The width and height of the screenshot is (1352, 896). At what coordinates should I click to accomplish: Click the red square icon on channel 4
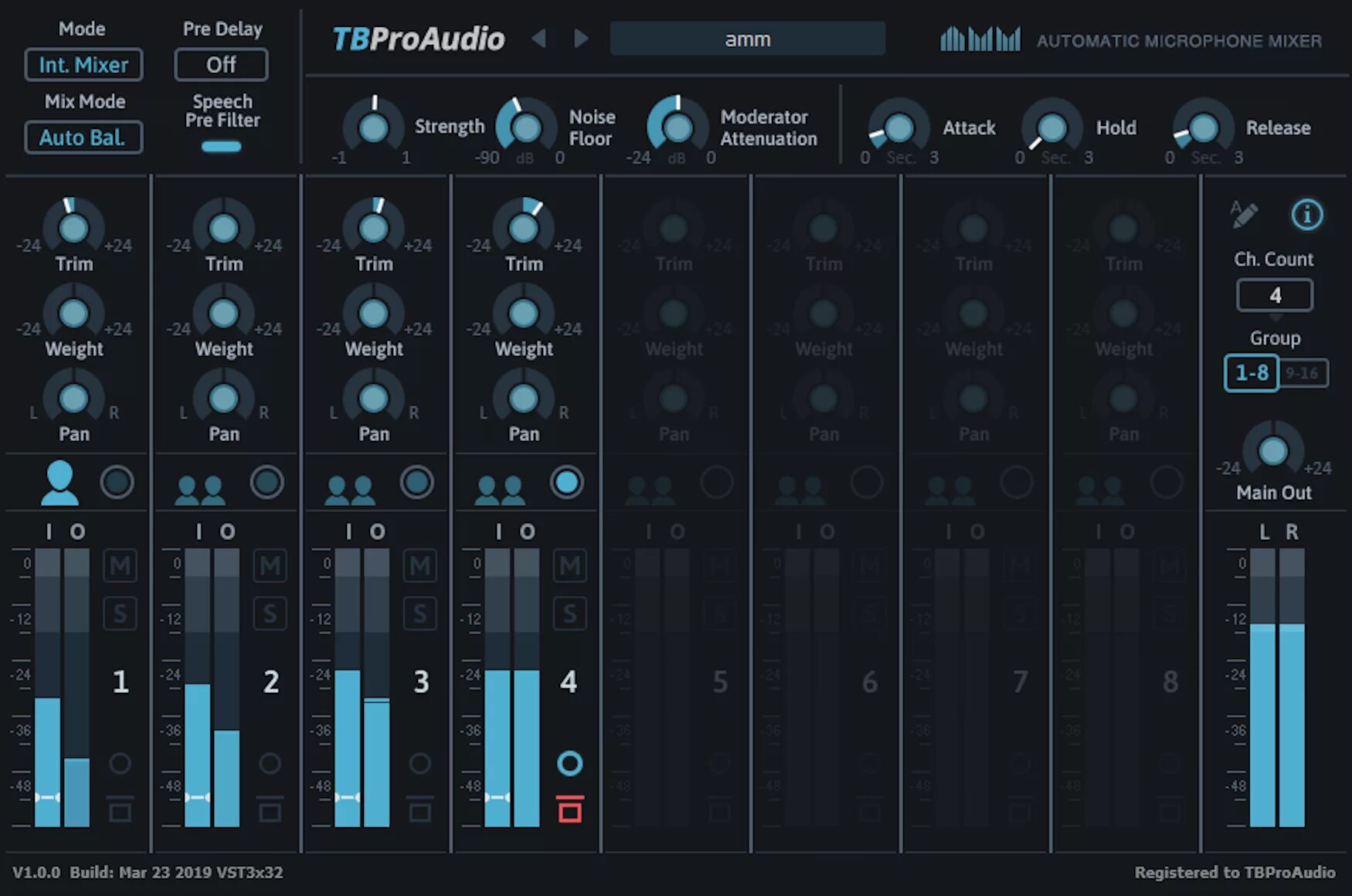570,809
